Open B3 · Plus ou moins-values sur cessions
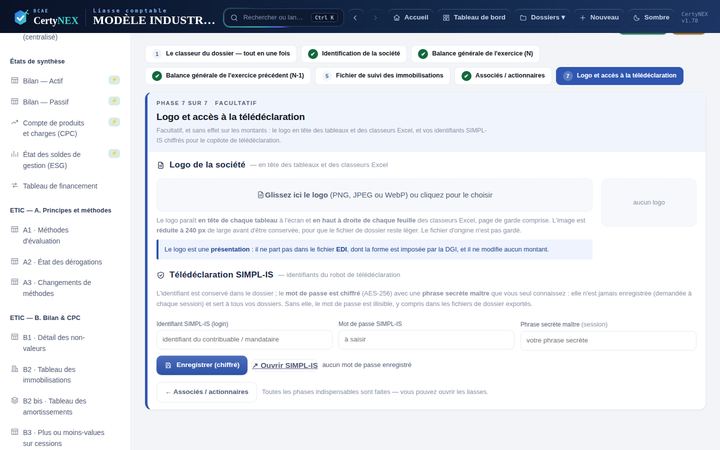Viewport: 720px width, 450px height. click(x=65, y=438)
